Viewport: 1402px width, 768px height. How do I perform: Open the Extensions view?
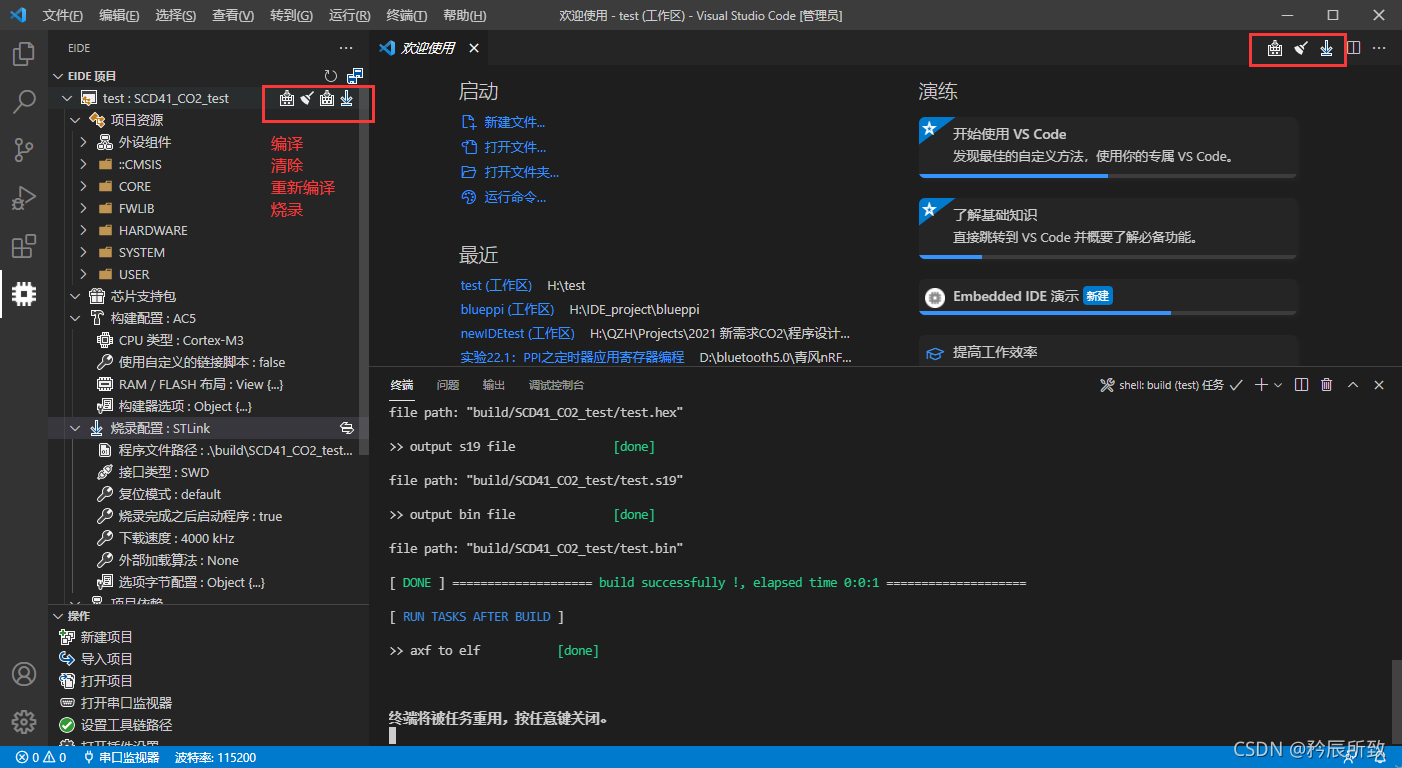pyautogui.click(x=24, y=245)
